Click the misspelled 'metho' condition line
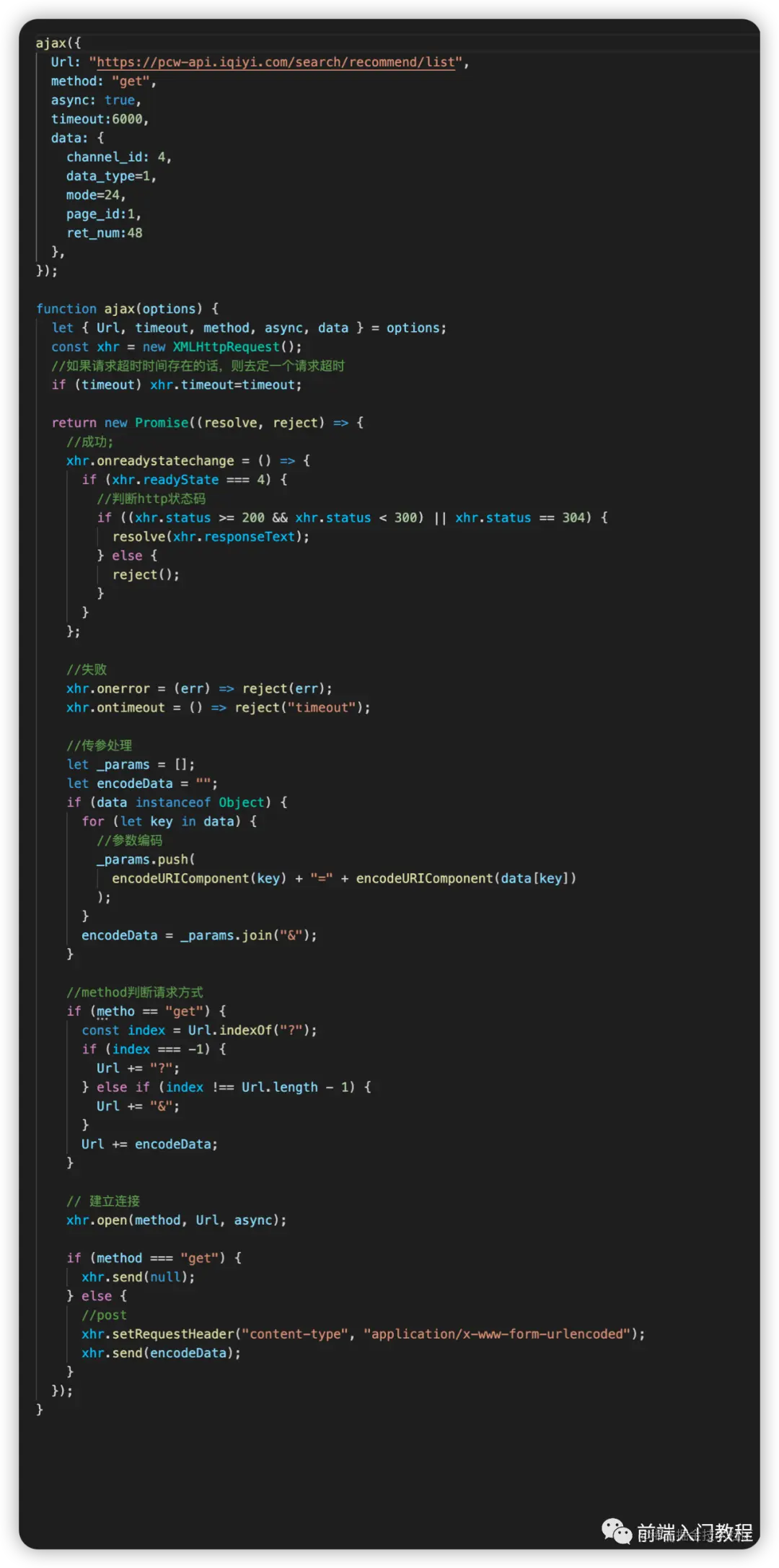Viewport: 779px width, 1568px height. pyautogui.click(x=146, y=1011)
